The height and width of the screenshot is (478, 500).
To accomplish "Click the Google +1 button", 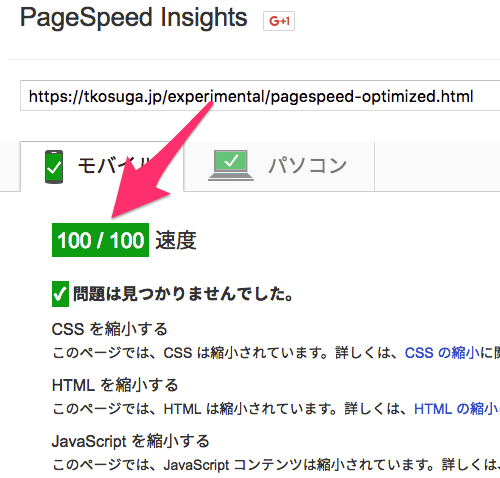I will point(279,21).
